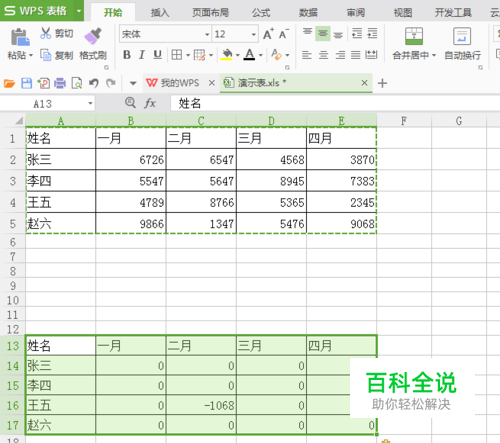Increase indent icon

tap(372, 33)
